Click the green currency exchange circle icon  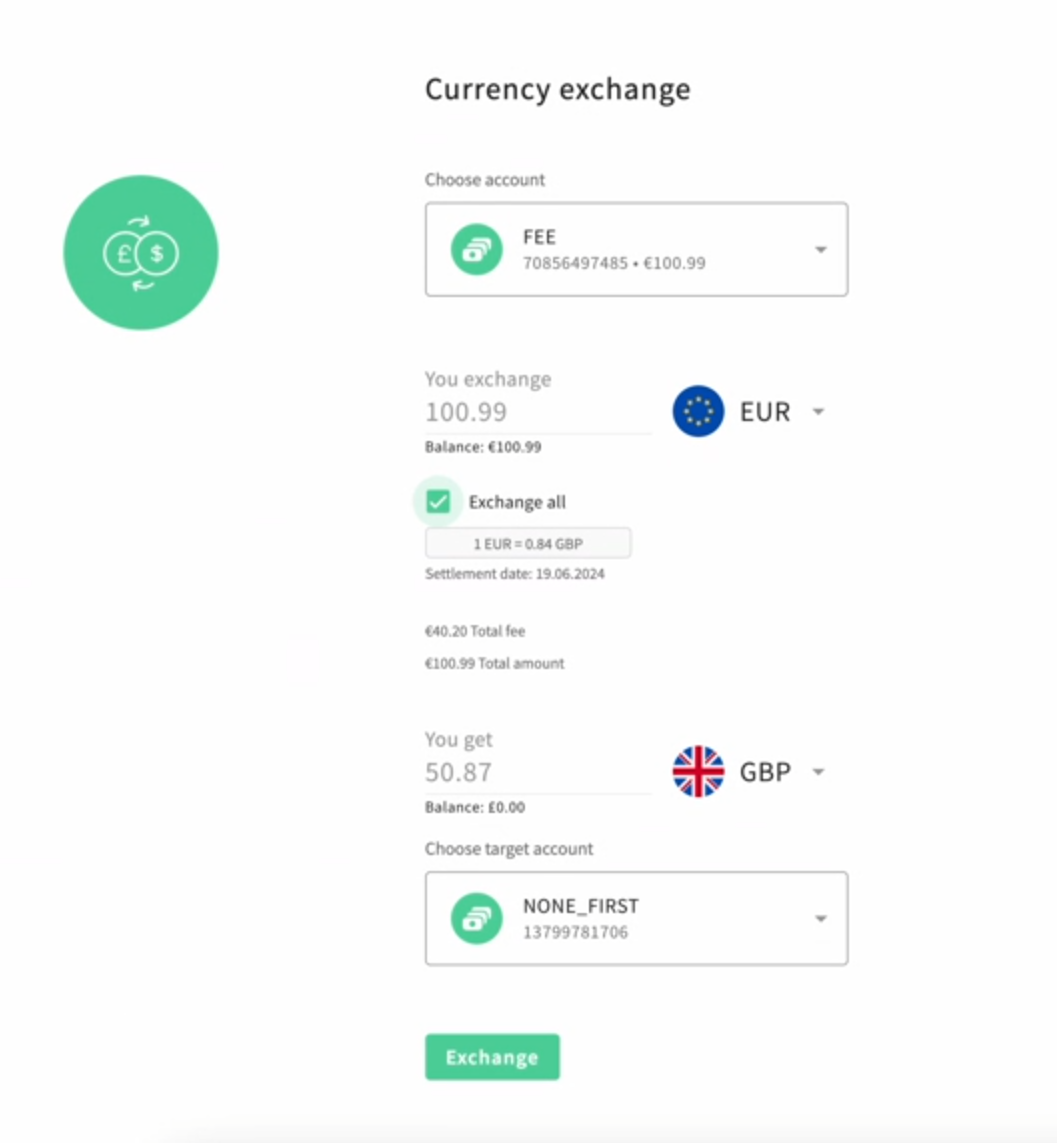(x=140, y=251)
